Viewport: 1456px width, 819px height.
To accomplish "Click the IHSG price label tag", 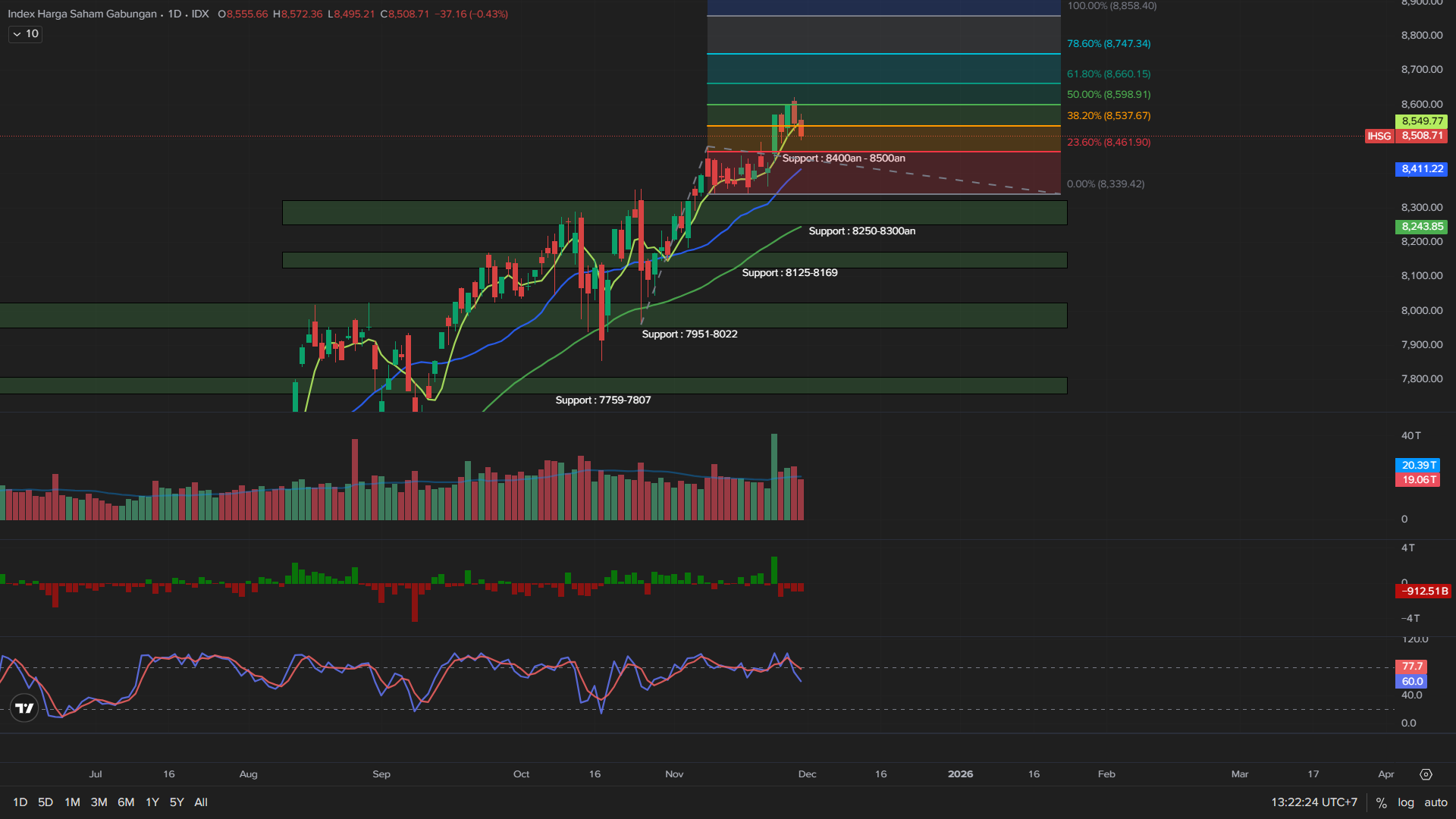I will point(1379,136).
